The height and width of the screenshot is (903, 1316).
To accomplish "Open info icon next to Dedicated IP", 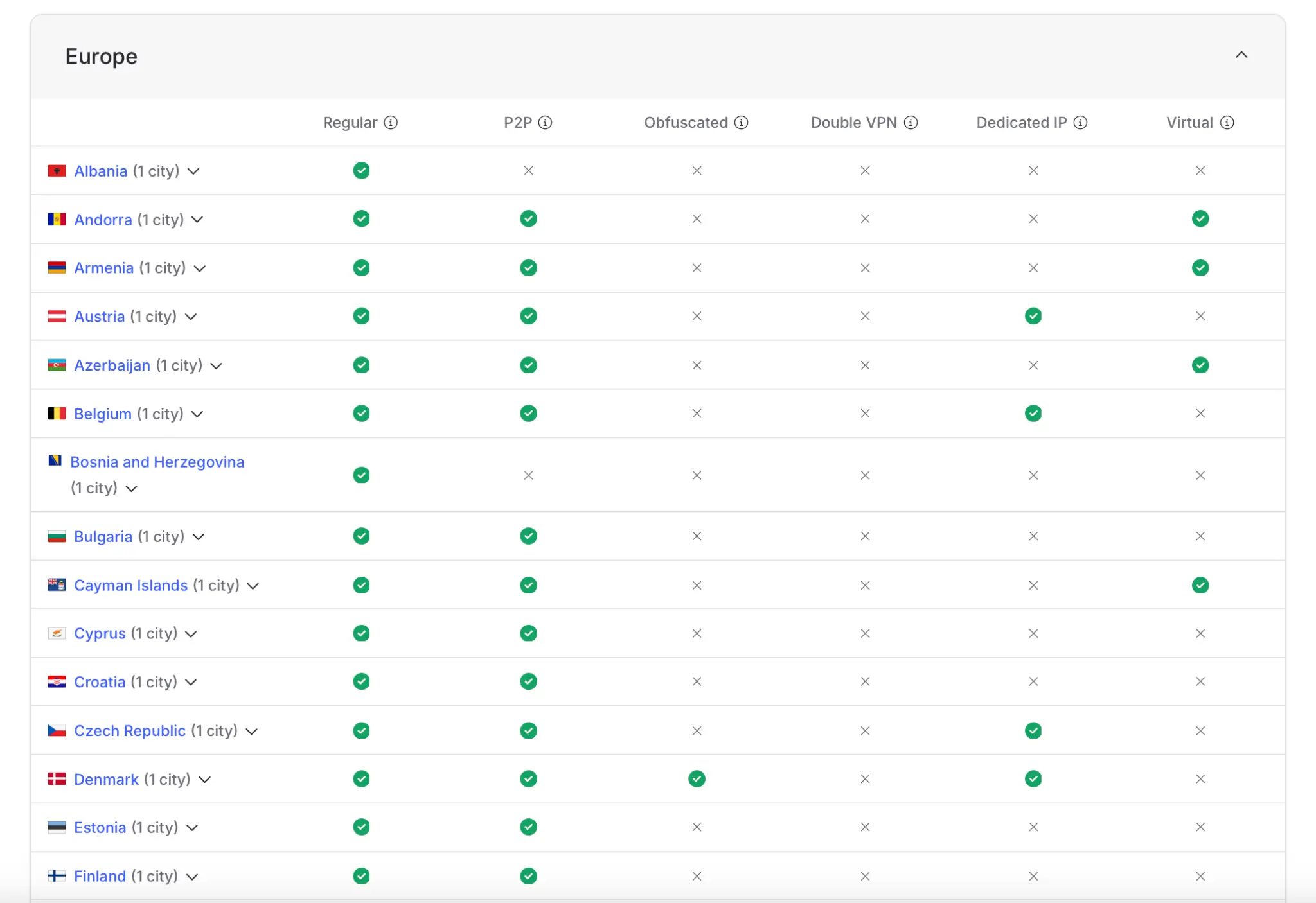I will coord(1080,123).
